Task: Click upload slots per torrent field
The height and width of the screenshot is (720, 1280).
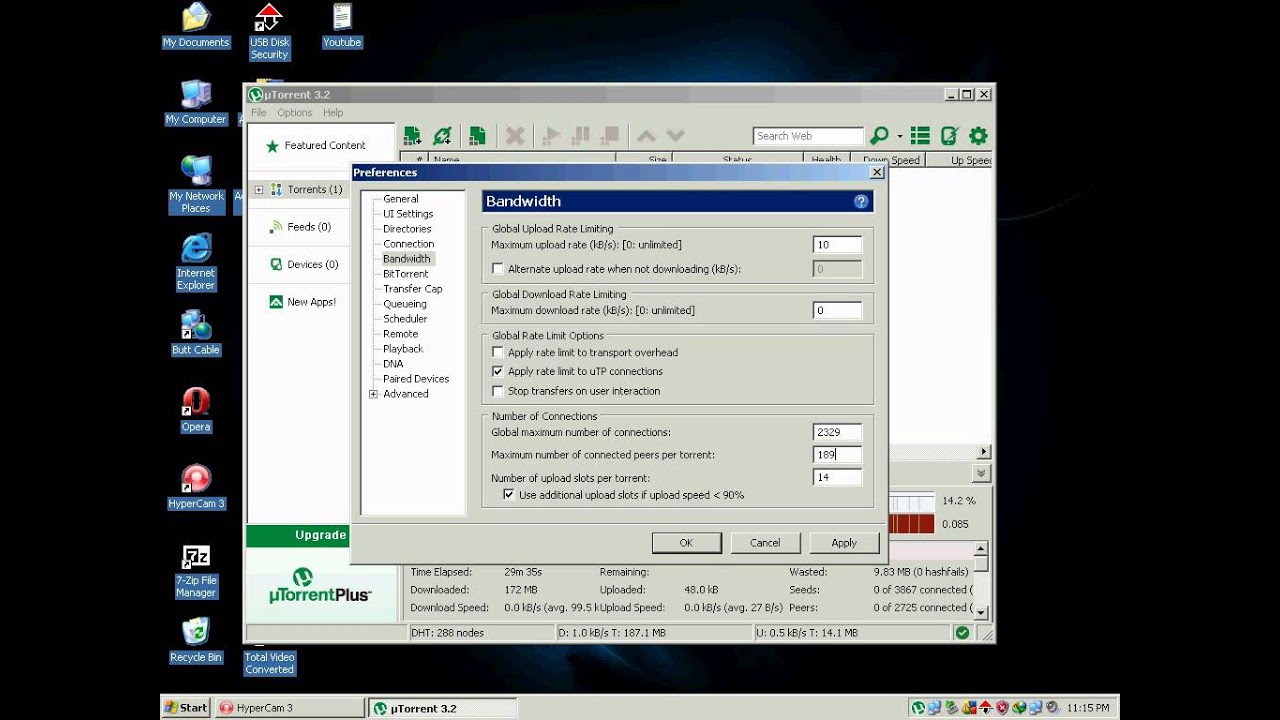Action: click(837, 478)
